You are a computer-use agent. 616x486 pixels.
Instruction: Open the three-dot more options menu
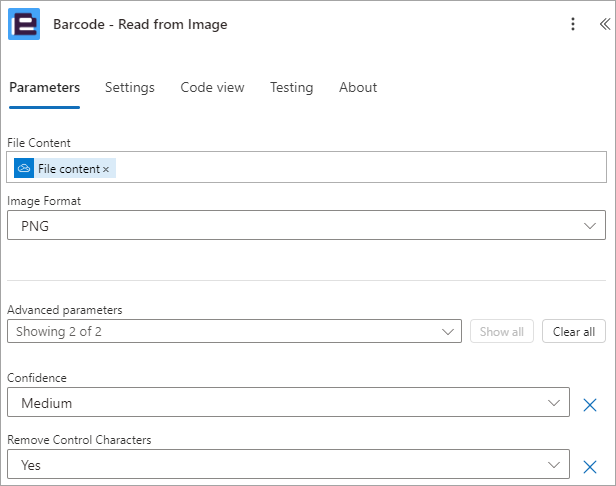point(573,24)
